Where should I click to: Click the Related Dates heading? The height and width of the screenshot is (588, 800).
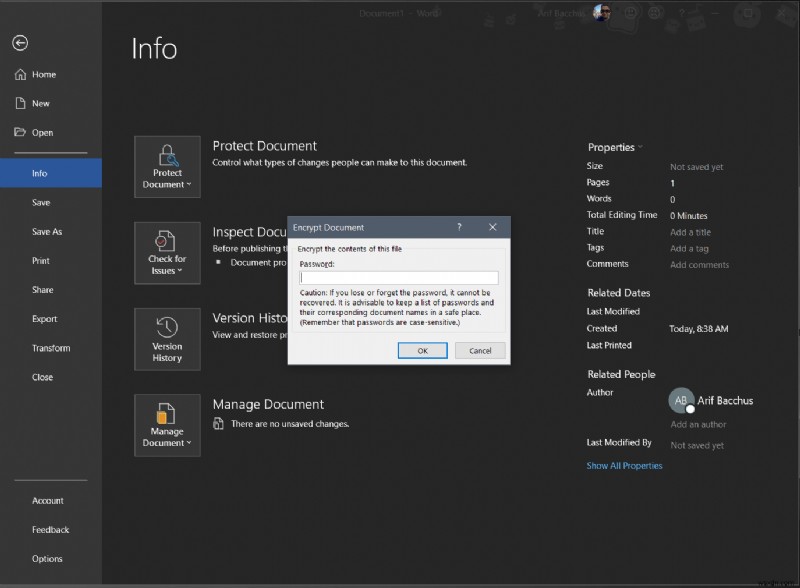tap(618, 293)
